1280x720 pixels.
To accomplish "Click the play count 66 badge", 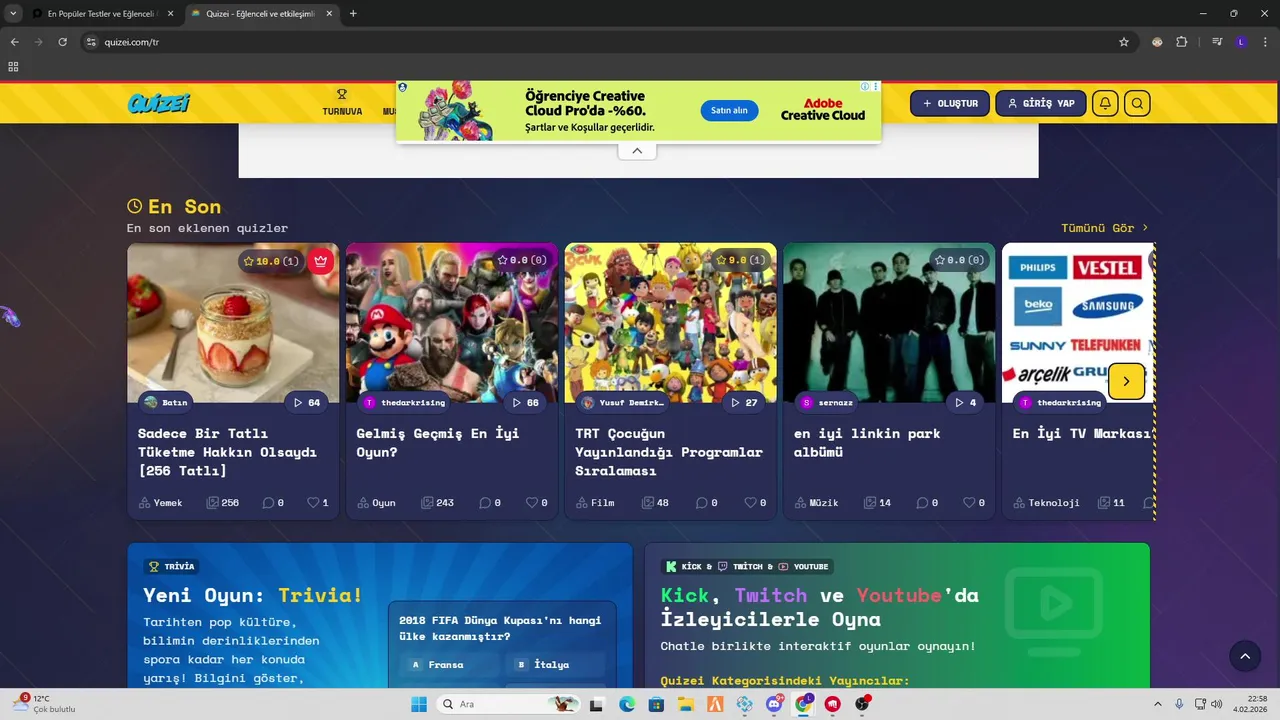I will 525,402.
